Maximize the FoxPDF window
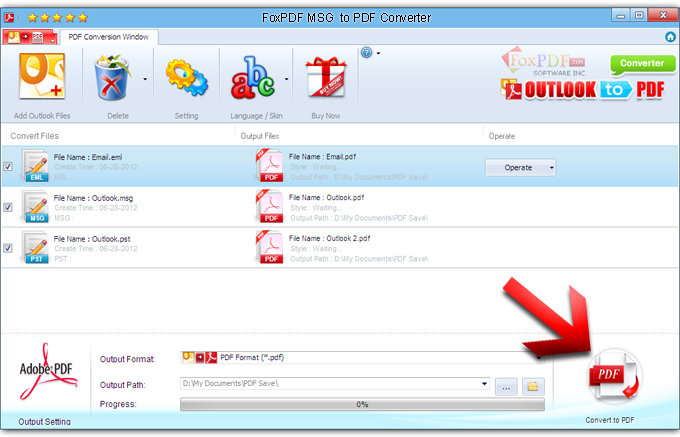The width and height of the screenshot is (680, 437). [x=639, y=15]
